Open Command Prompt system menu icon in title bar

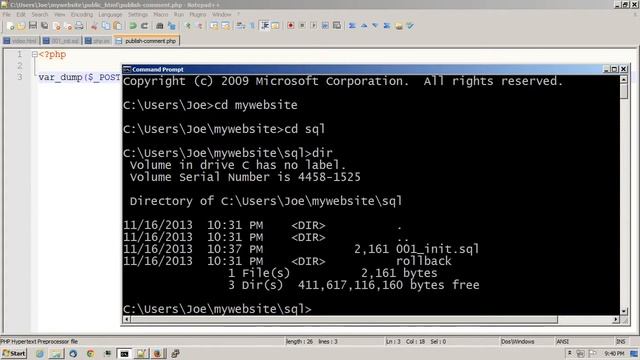[127, 69]
